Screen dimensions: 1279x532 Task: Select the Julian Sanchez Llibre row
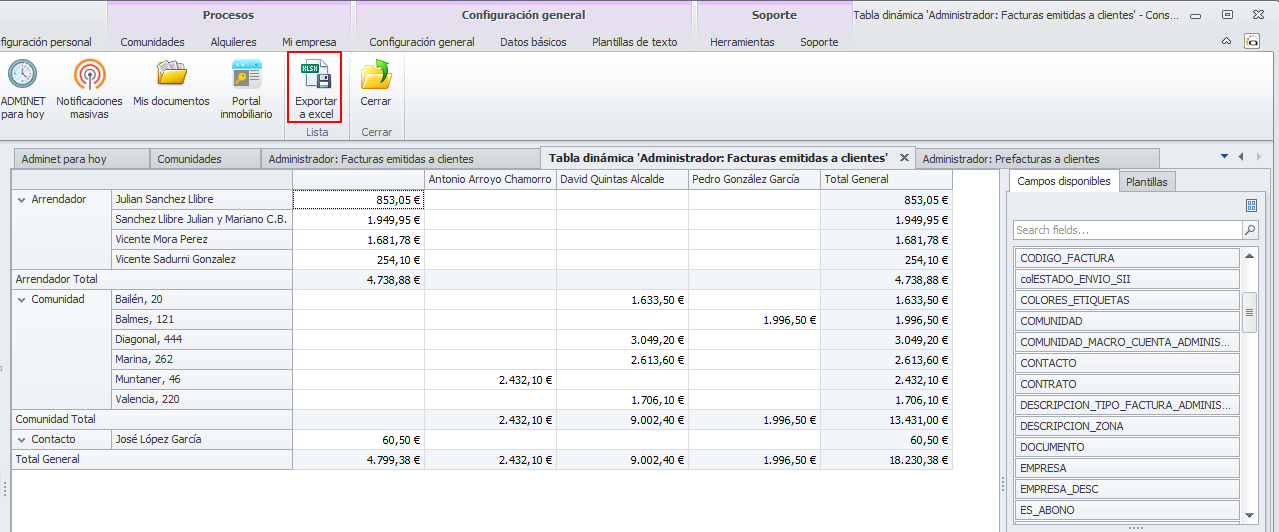click(x=202, y=200)
